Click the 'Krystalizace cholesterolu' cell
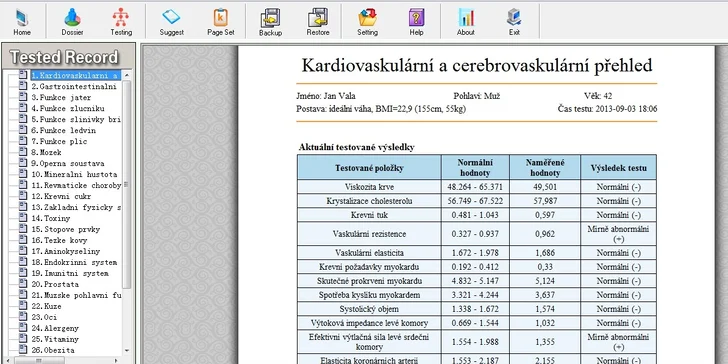Screen dimensions: 728x364 point(369,201)
